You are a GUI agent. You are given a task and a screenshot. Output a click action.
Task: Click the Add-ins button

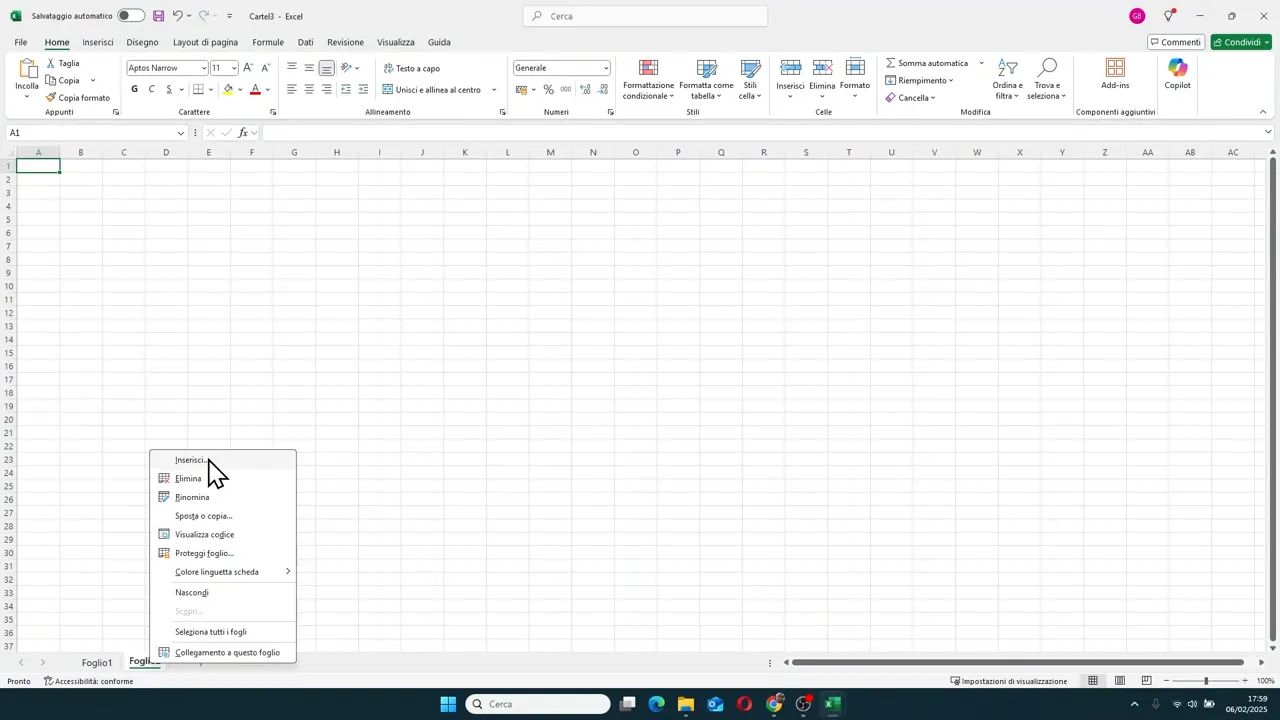(x=1115, y=74)
